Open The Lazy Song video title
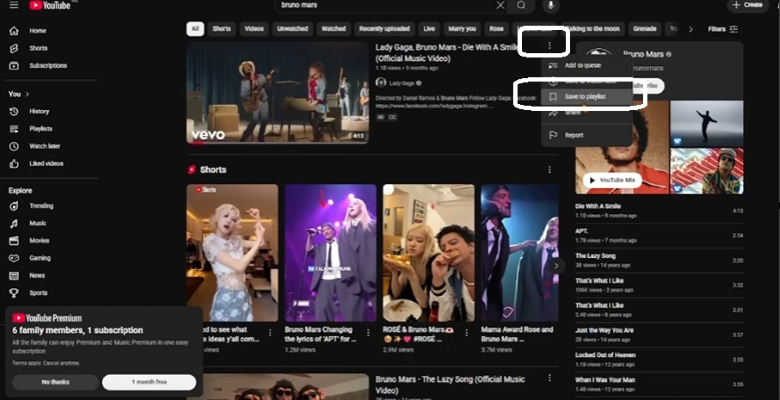780x400 pixels. (x=450, y=385)
